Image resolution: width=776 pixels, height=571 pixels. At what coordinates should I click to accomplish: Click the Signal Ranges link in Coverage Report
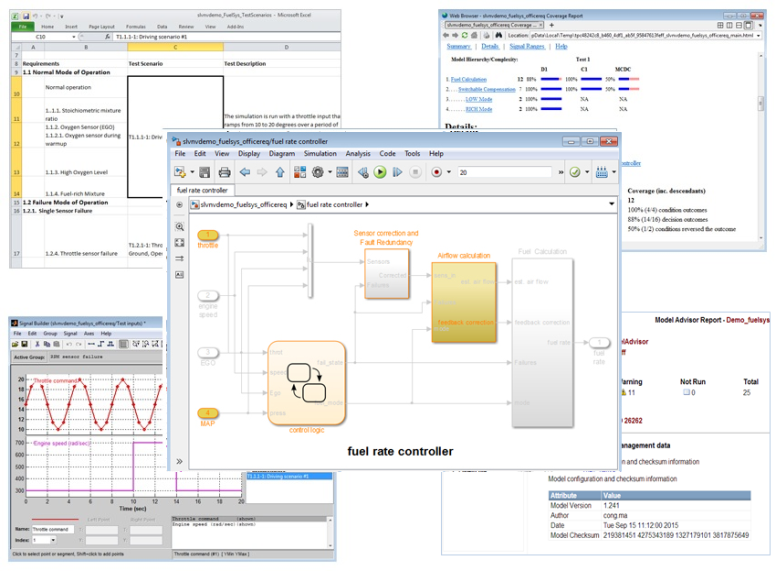[x=527, y=47]
